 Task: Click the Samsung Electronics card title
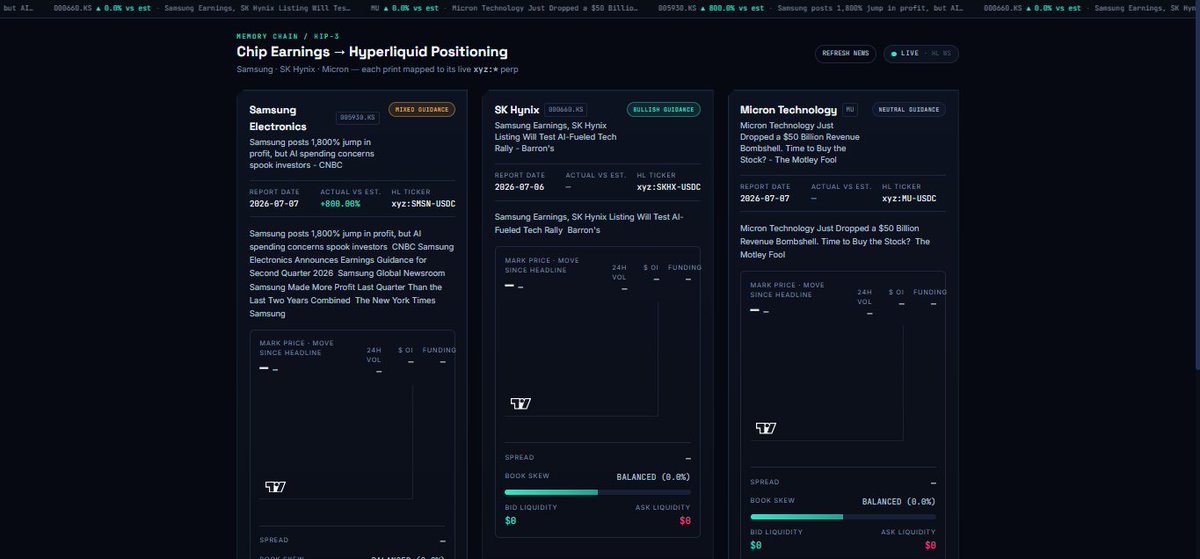pos(279,118)
